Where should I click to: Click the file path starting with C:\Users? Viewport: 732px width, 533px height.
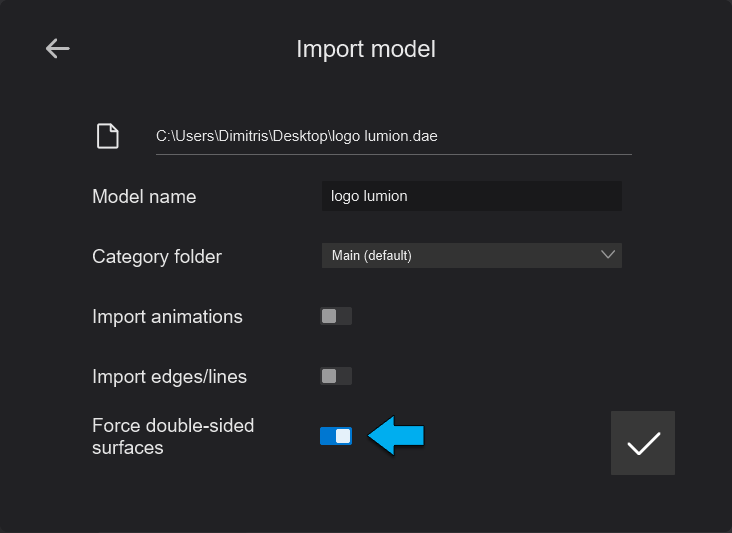296,136
